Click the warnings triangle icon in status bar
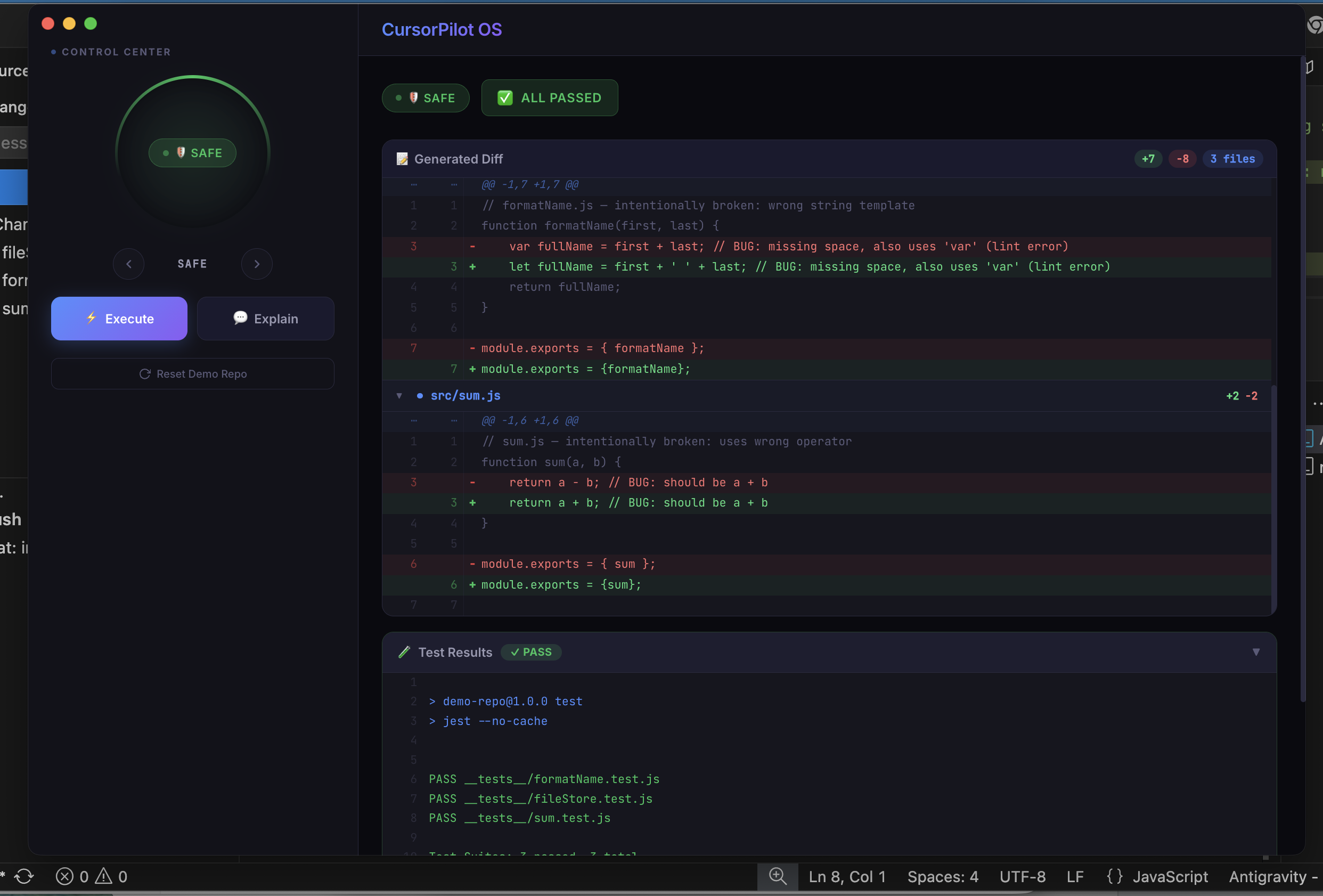The width and height of the screenshot is (1323, 896). coord(103,876)
